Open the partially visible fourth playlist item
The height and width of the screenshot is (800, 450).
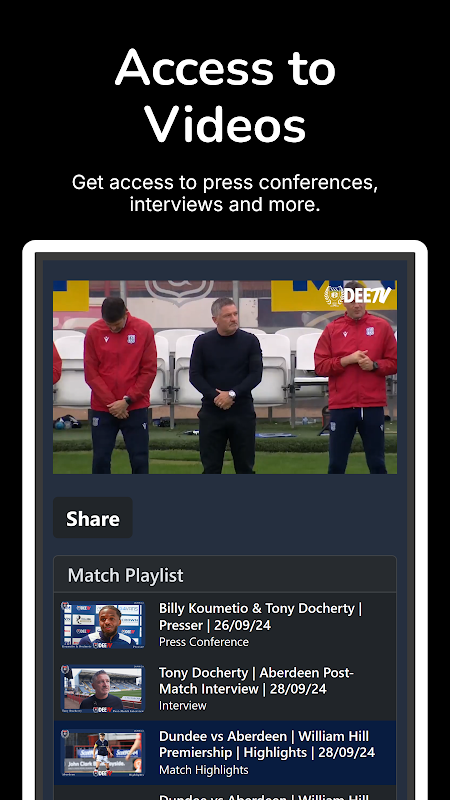[225, 794]
